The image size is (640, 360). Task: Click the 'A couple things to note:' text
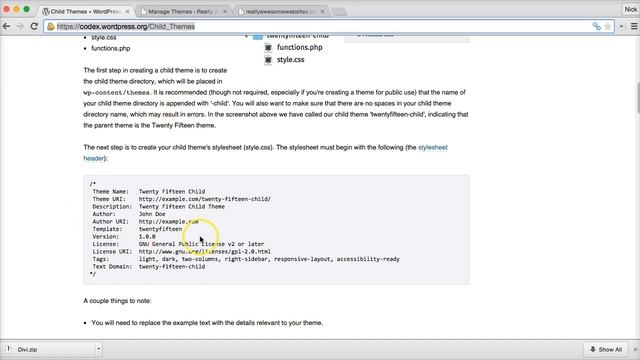point(117,301)
